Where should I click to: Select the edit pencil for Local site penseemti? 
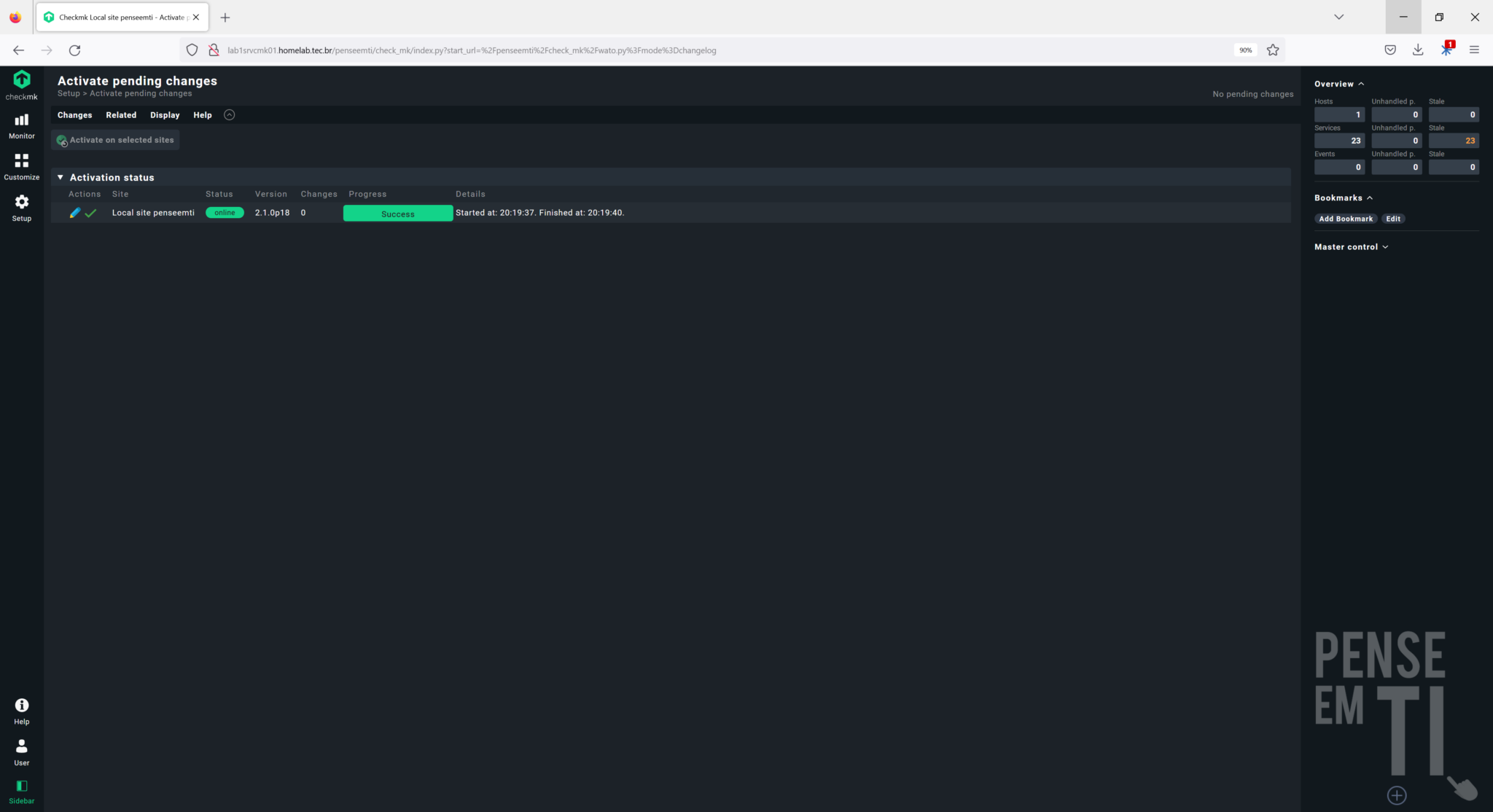pyautogui.click(x=74, y=213)
